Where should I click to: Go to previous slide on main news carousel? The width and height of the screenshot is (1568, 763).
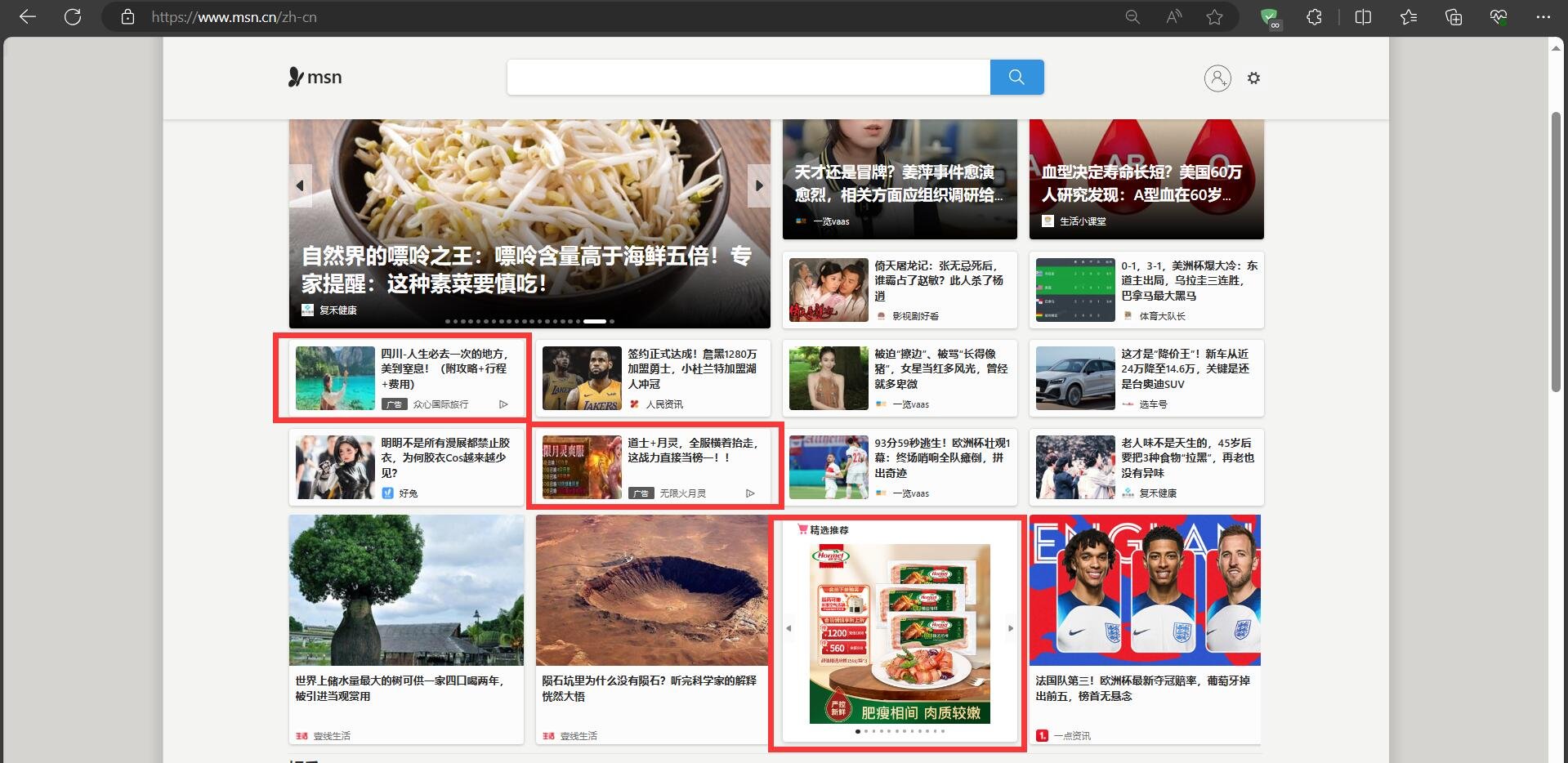300,185
